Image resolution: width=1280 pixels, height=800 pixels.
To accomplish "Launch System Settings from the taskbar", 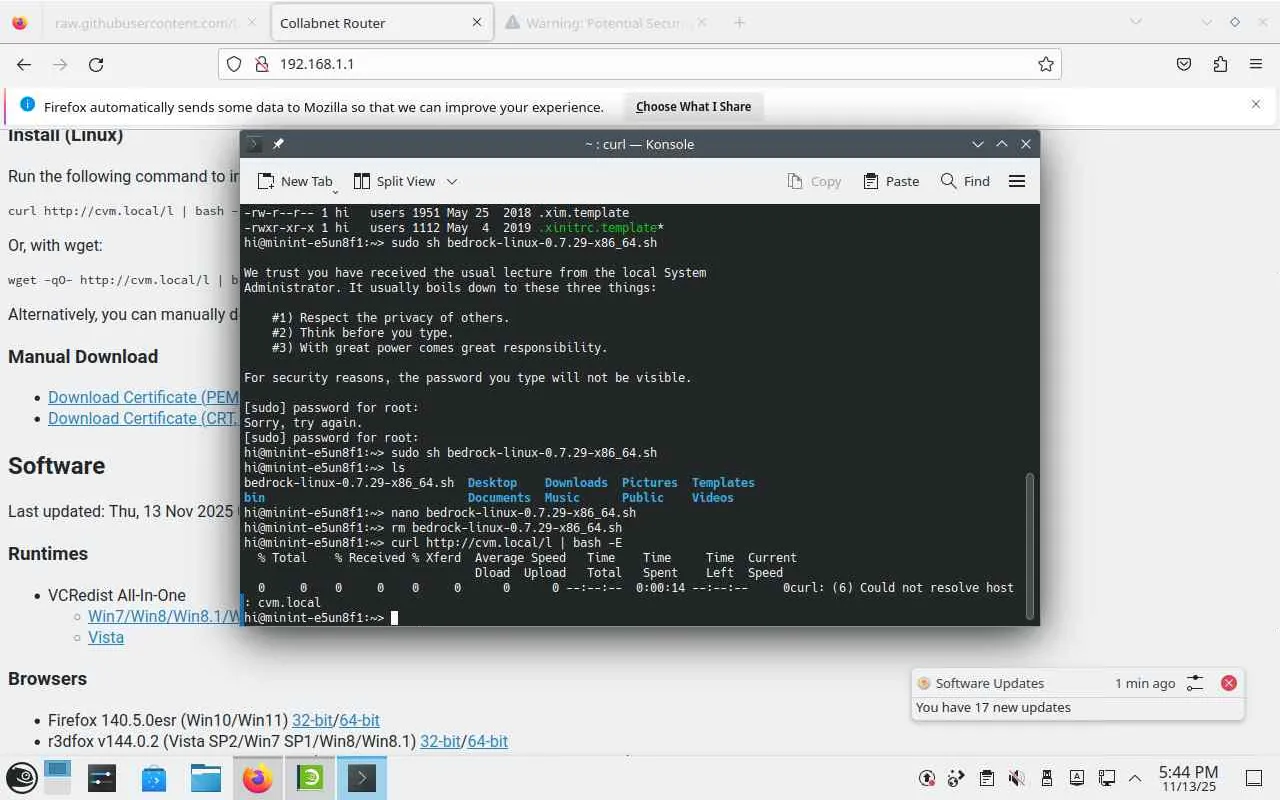I will 102,778.
